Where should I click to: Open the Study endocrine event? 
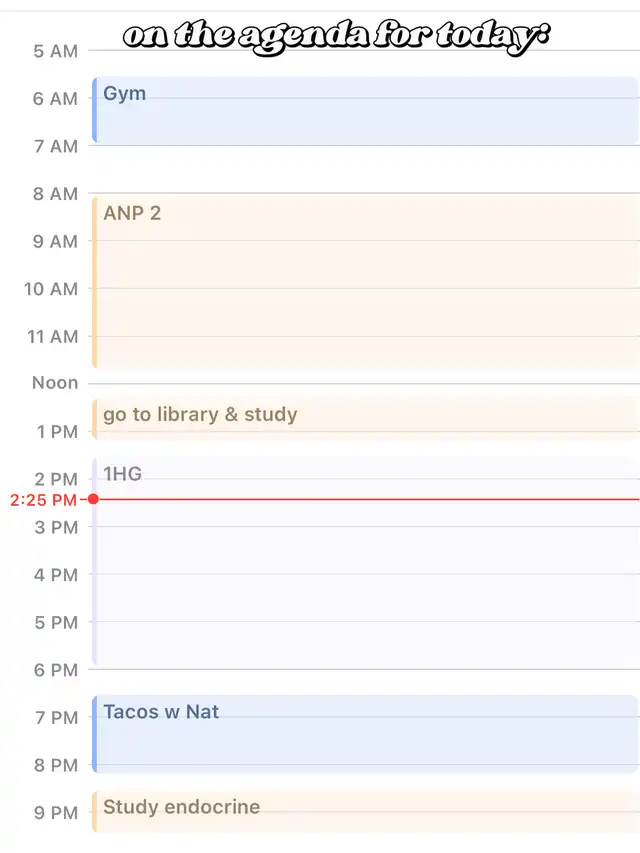pos(365,811)
